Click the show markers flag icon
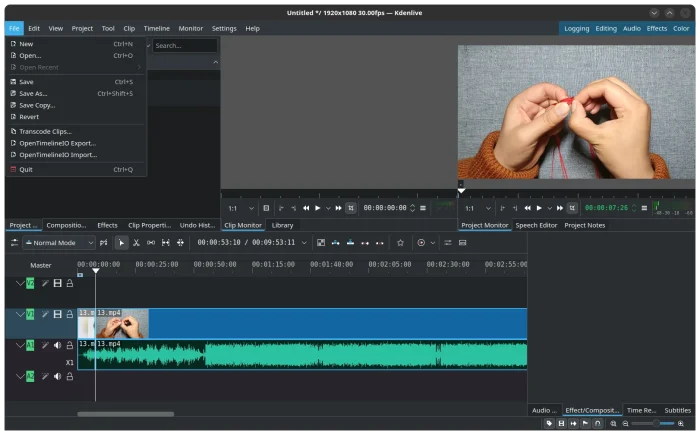700x435 pixels. point(585,423)
